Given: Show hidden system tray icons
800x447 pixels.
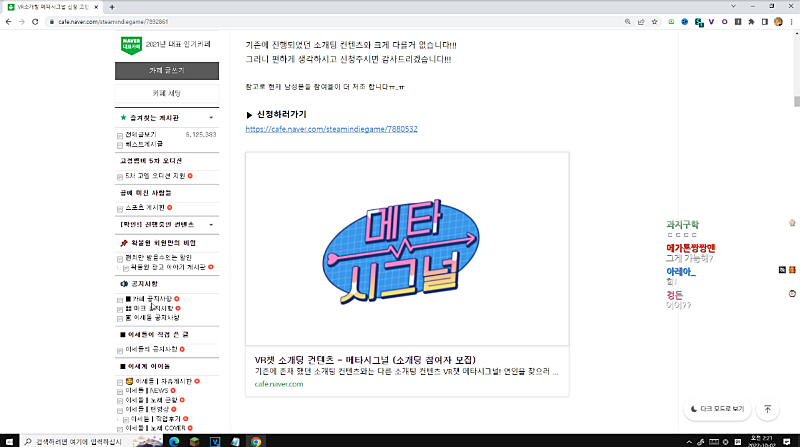Looking at the screenshot, I should pos(689,442).
